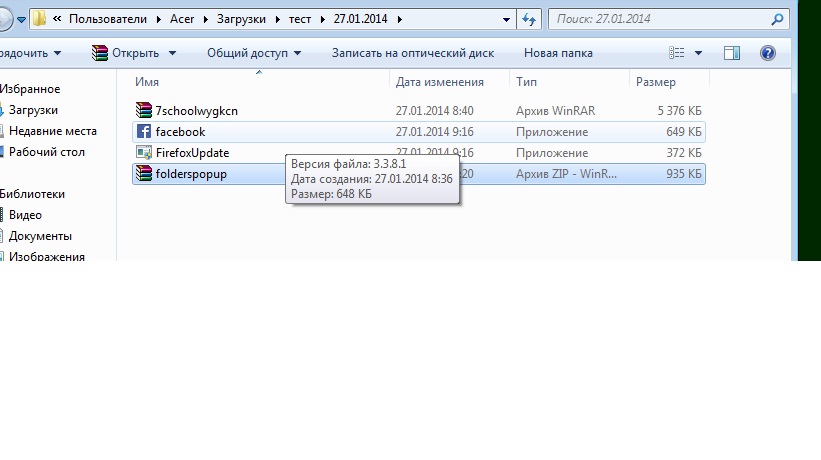Viewport: 821px width, 460px height.
Task: Toggle the preview pane icon
Action: coord(732,53)
